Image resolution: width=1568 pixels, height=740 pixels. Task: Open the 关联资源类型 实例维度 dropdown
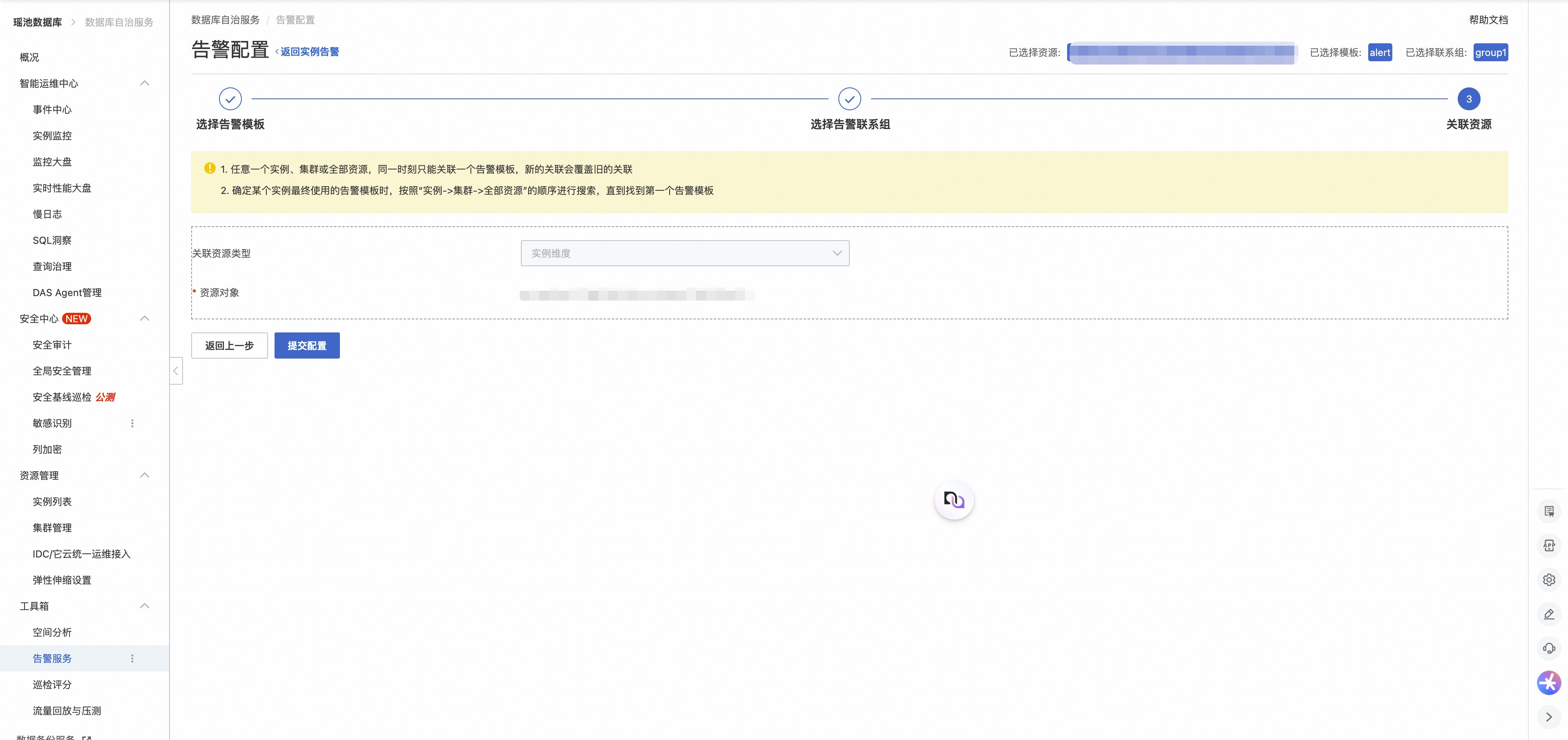coord(684,253)
